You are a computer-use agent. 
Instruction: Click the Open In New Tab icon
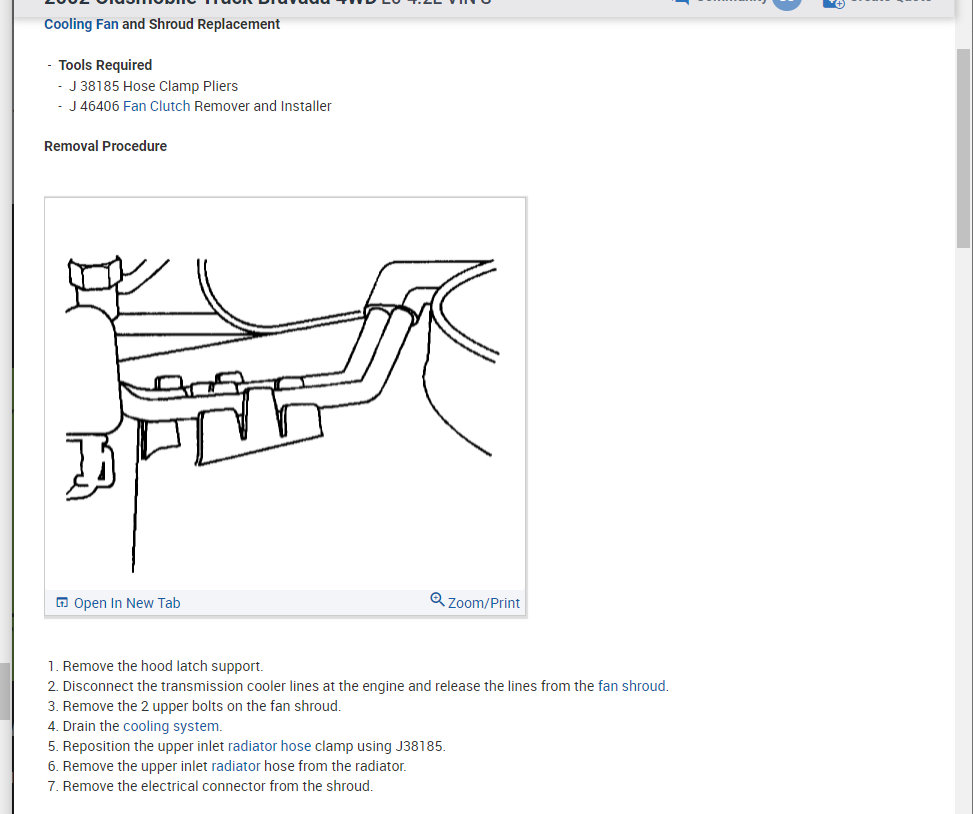pos(62,602)
